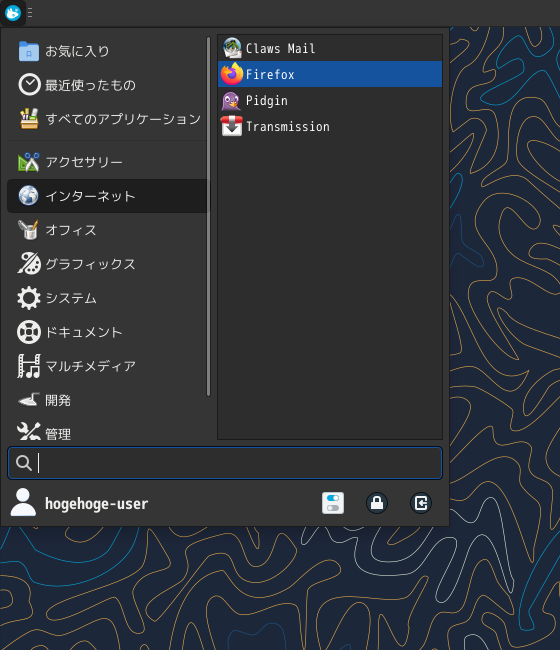Click the hogehoge-user profile name
Image resolution: width=560 pixels, height=650 pixels.
click(x=96, y=504)
